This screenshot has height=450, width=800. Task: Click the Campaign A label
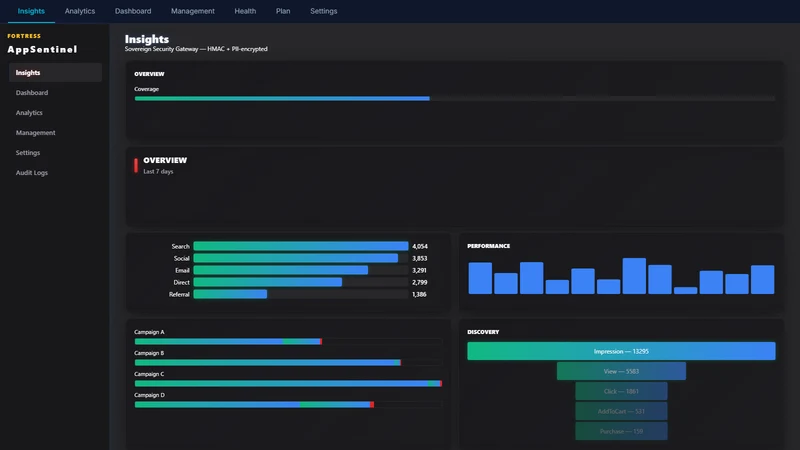point(149,332)
